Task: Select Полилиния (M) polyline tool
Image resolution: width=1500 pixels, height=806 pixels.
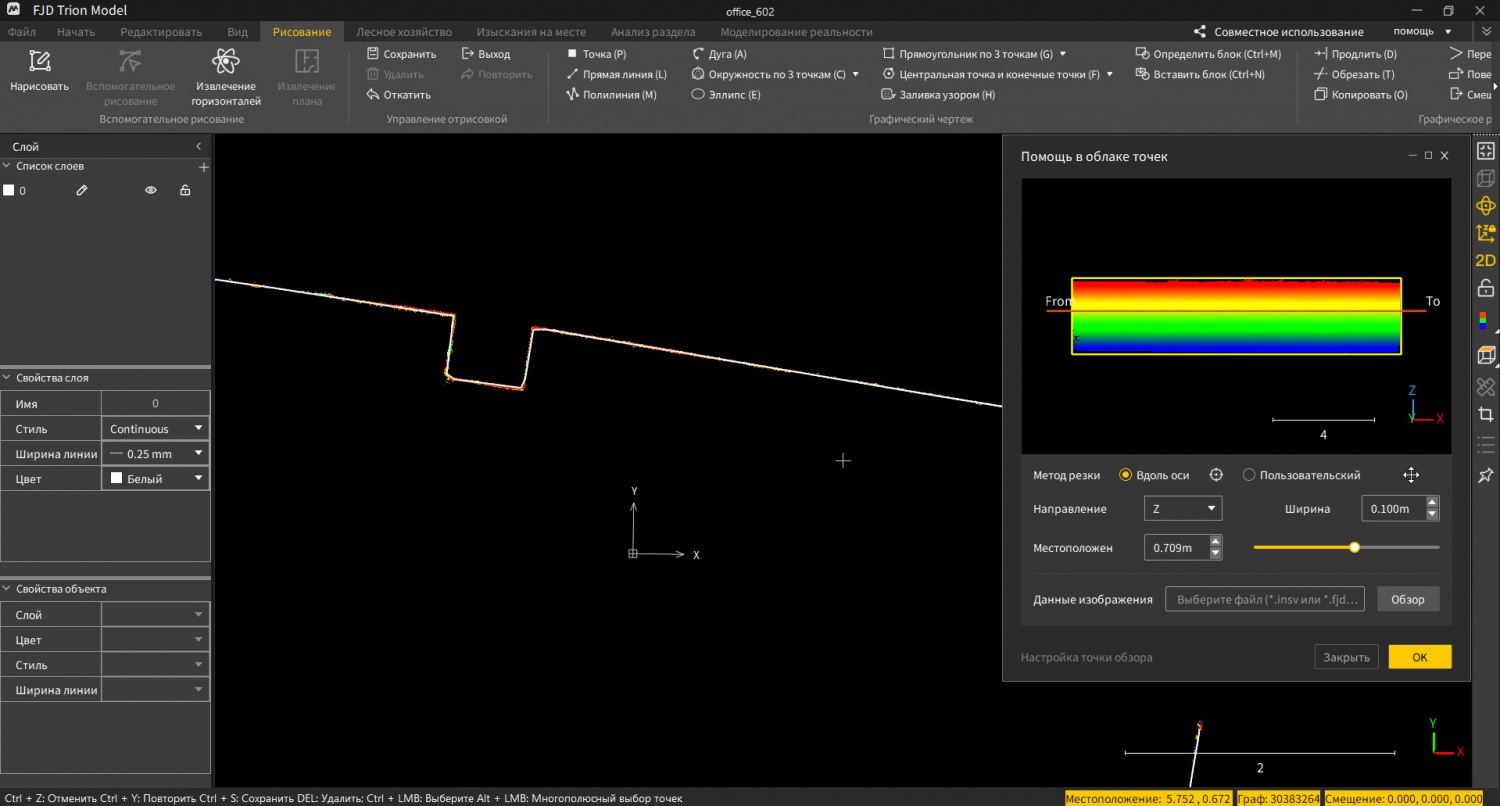Action: [611, 95]
